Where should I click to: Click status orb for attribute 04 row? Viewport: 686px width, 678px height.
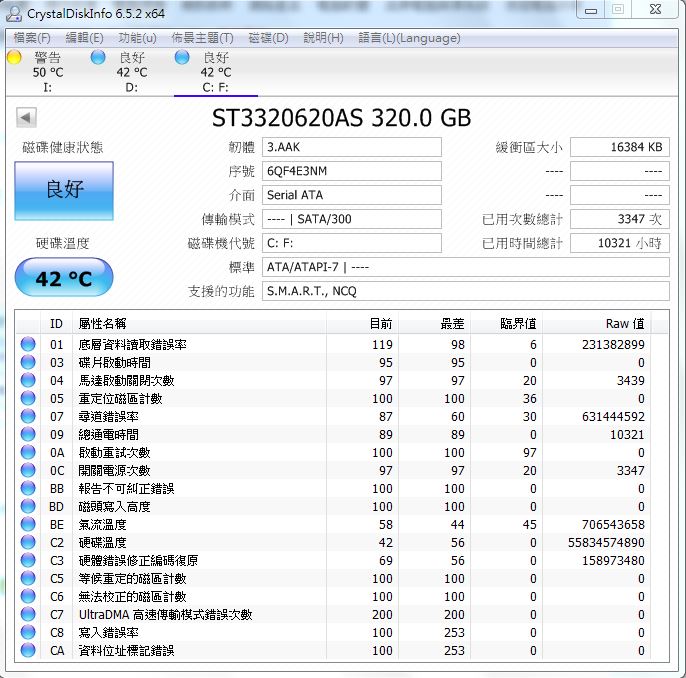click(28, 380)
